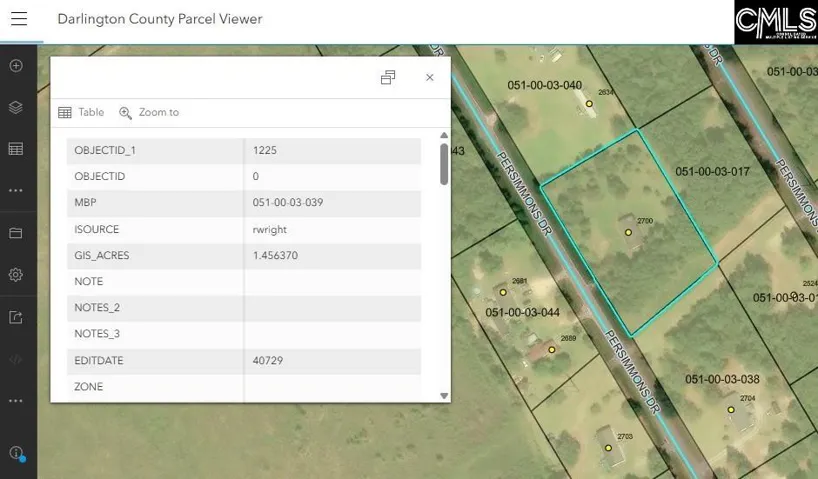Dock the parcel popup window
The width and height of the screenshot is (818, 479).
tap(388, 78)
